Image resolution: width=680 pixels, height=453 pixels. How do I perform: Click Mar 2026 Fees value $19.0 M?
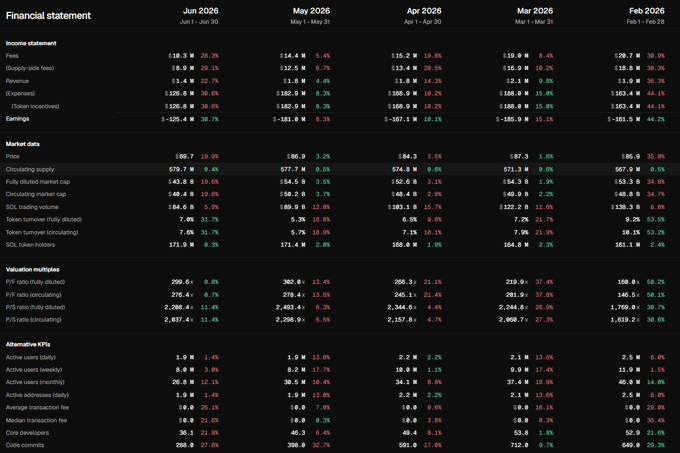[515, 56]
